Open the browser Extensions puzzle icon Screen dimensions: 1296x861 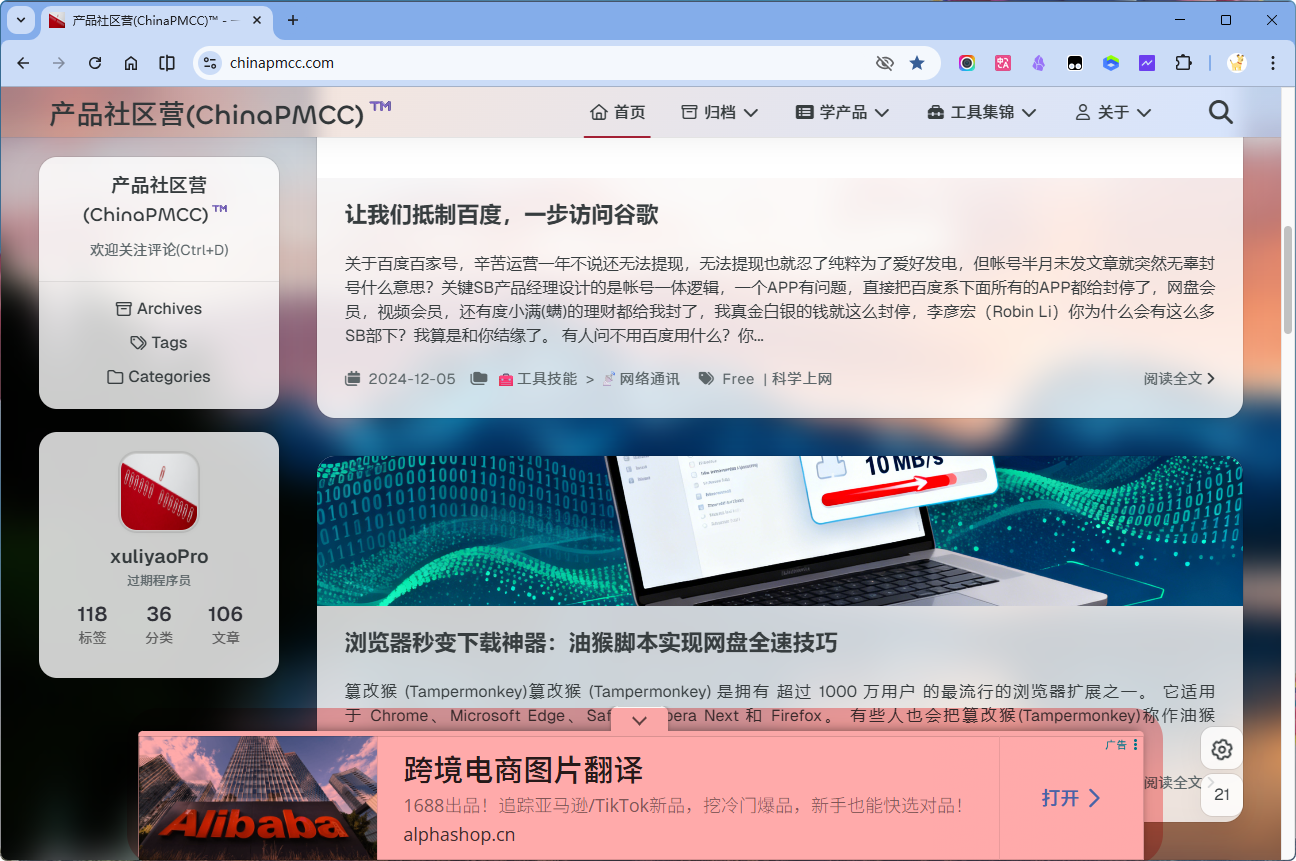click(x=1183, y=63)
